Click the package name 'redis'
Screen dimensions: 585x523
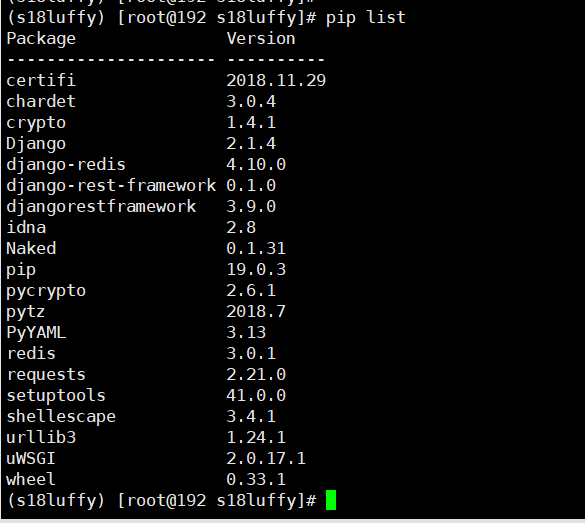31,353
